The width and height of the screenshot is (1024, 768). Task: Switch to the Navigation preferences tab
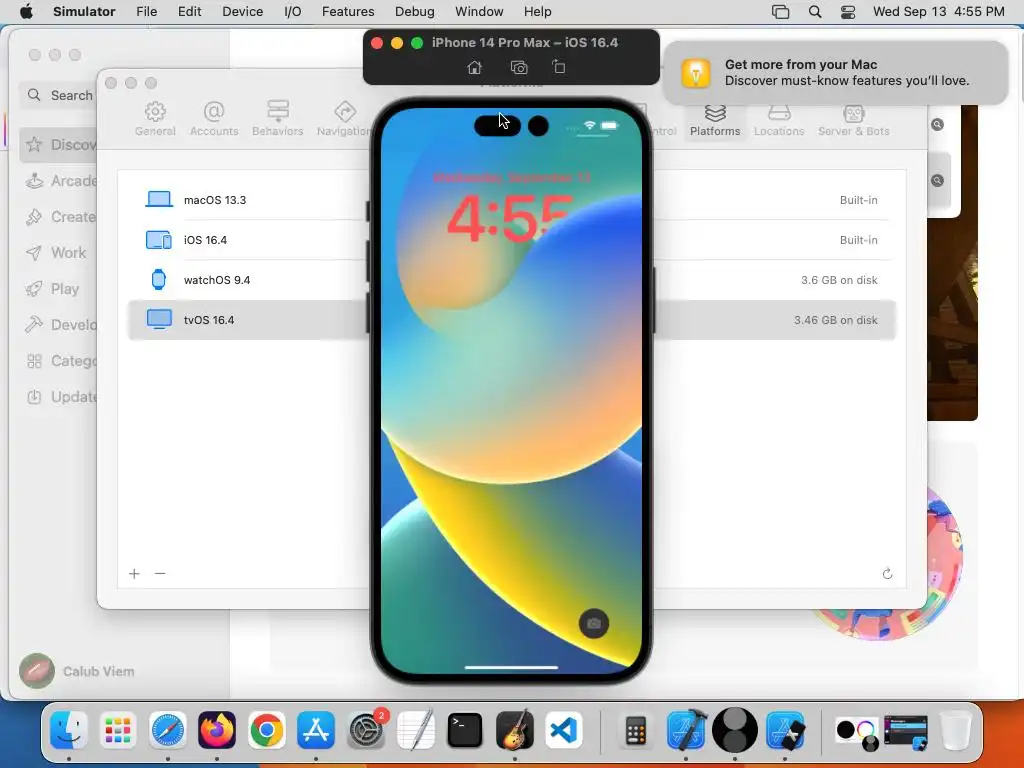tap(344, 119)
